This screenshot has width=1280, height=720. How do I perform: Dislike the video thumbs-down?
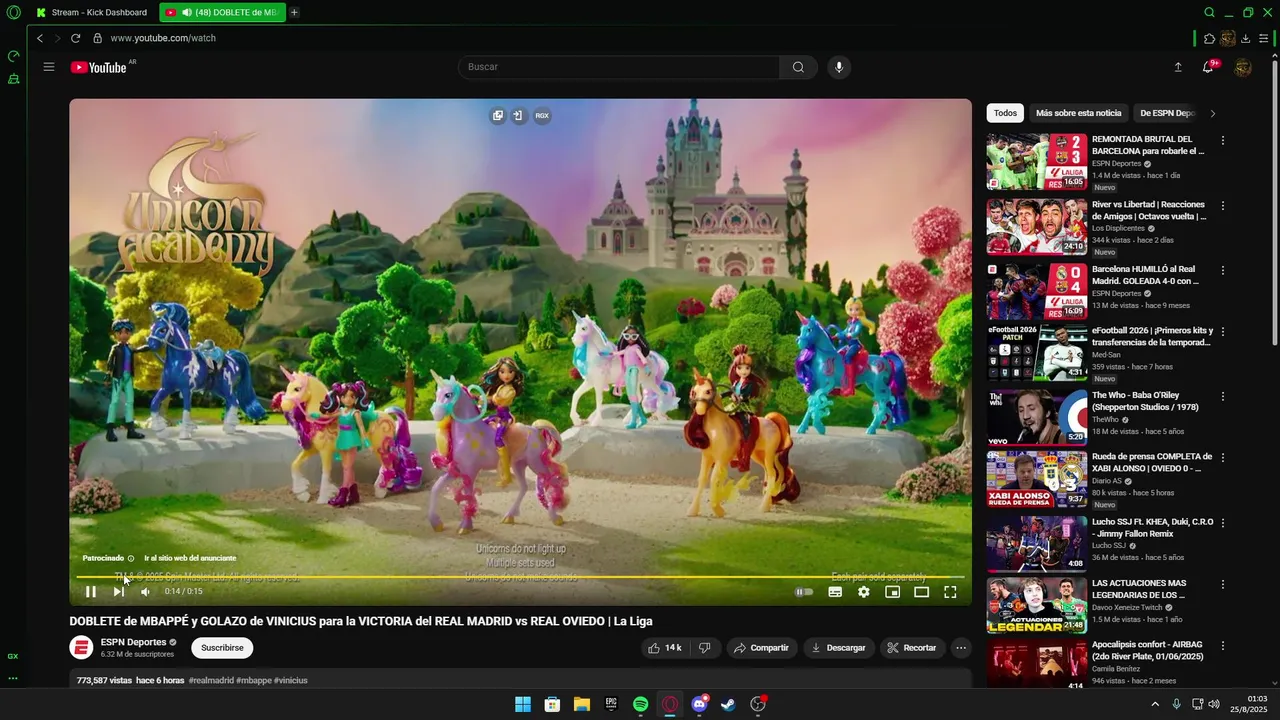pyautogui.click(x=705, y=648)
